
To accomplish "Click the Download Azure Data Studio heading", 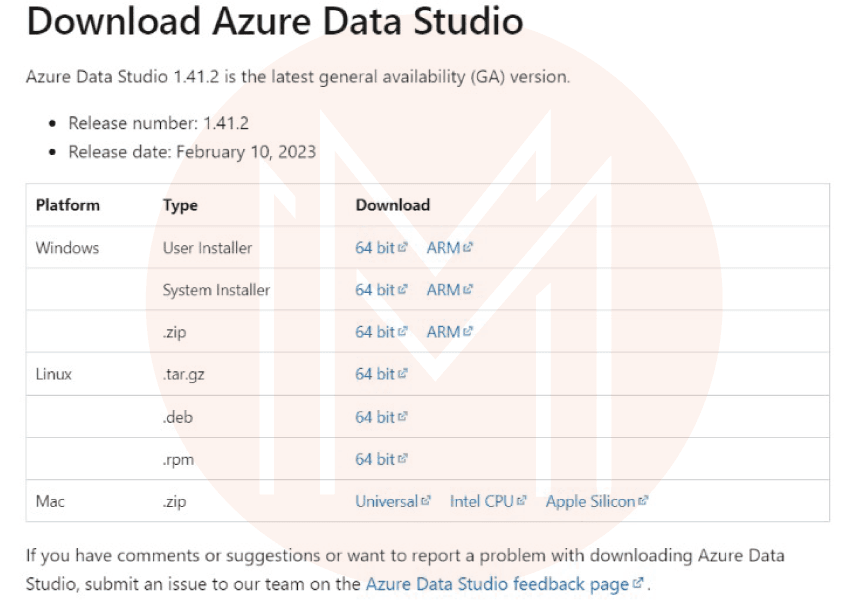I will 274,22.
